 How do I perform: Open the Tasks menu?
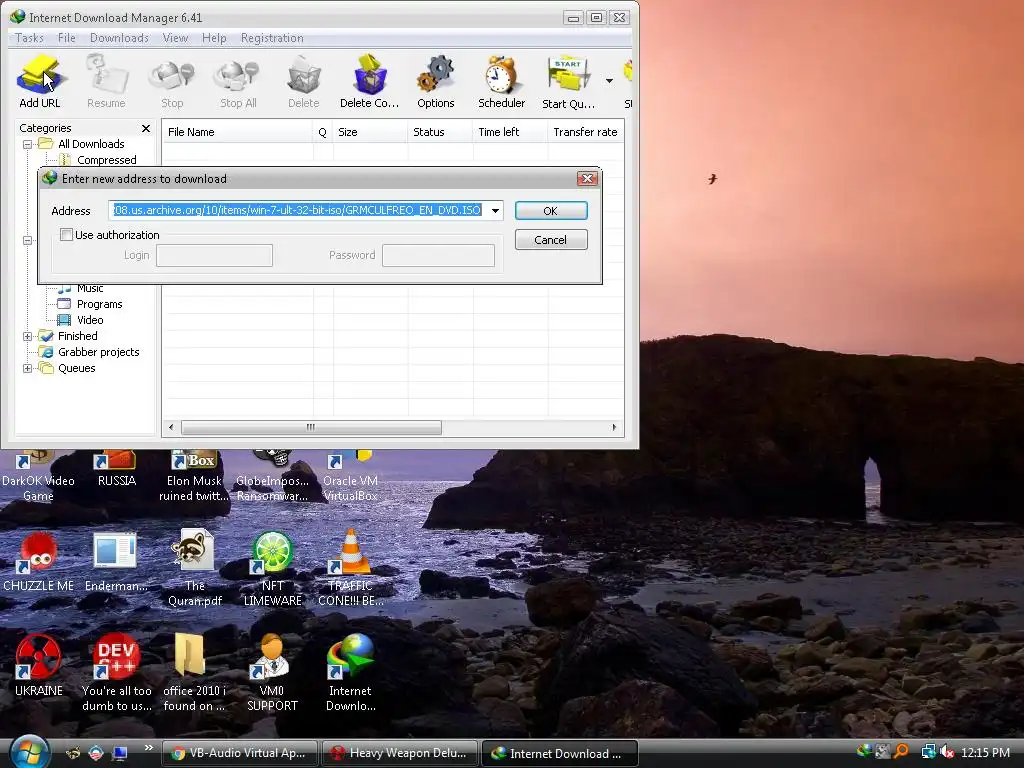tap(29, 38)
